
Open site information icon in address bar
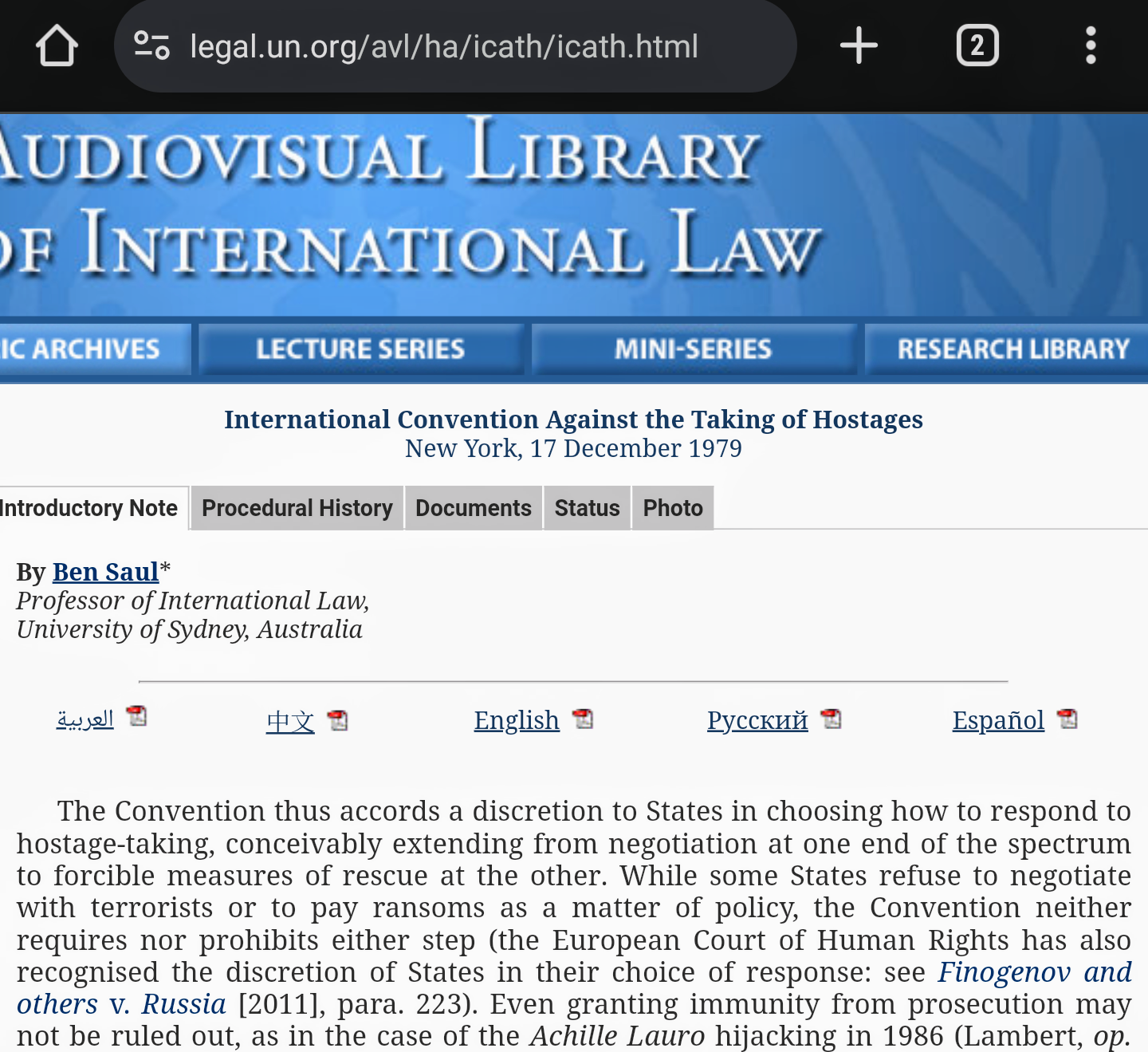pyautogui.click(x=151, y=45)
